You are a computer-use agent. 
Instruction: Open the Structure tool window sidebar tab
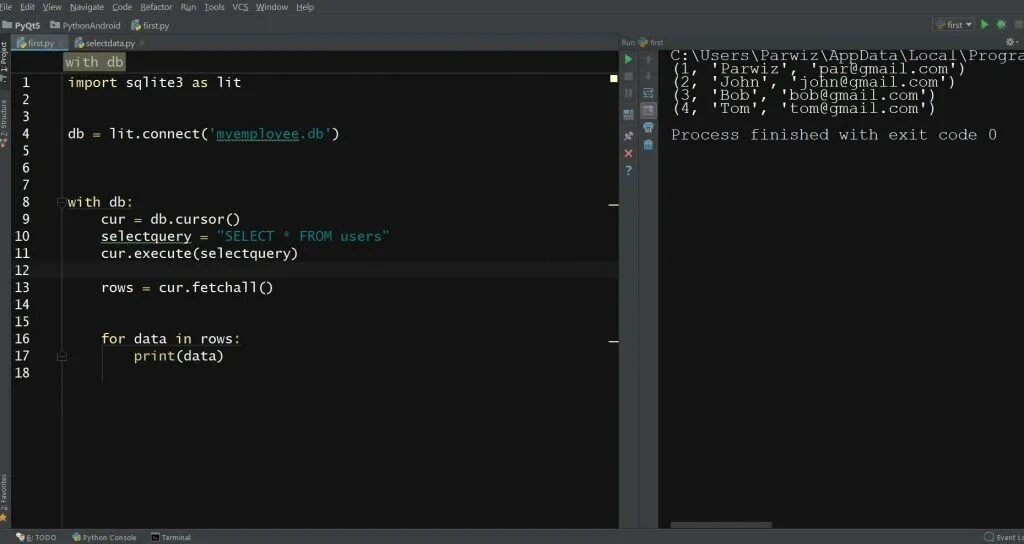pyautogui.click(x=4, y=122)
